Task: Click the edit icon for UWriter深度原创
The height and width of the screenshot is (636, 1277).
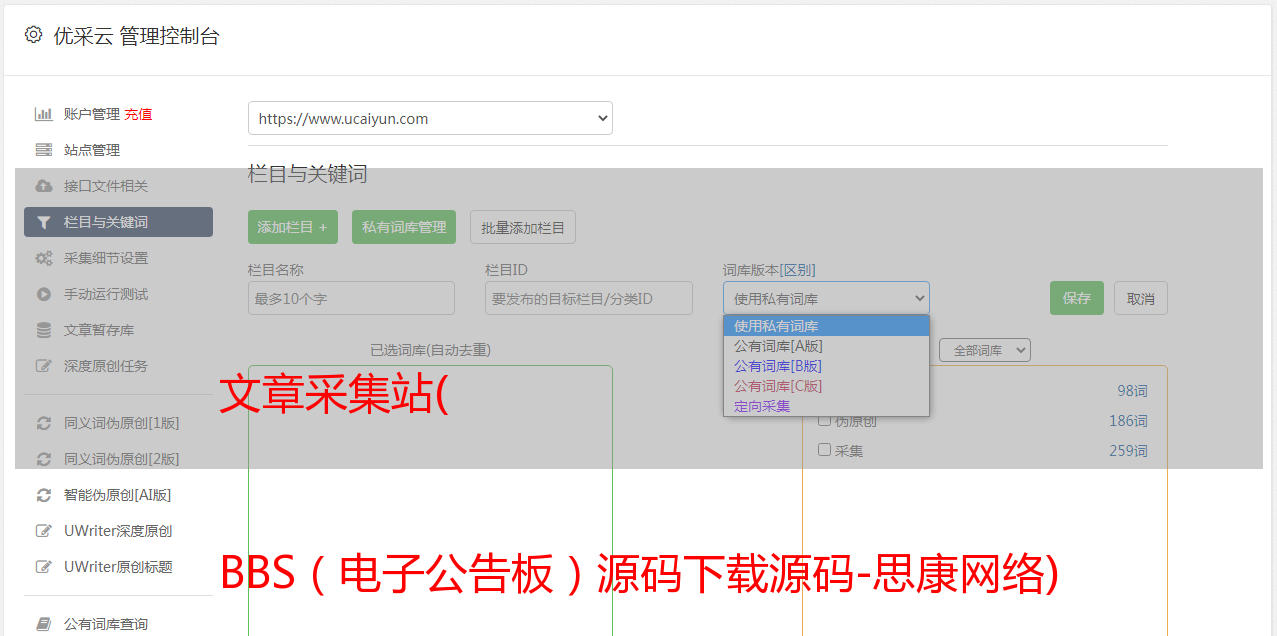Action: [x=44, y=531]
